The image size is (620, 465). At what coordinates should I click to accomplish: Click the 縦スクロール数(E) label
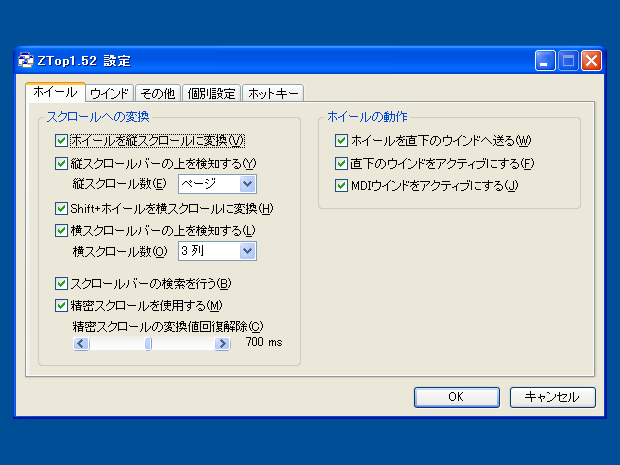[119, 184]
